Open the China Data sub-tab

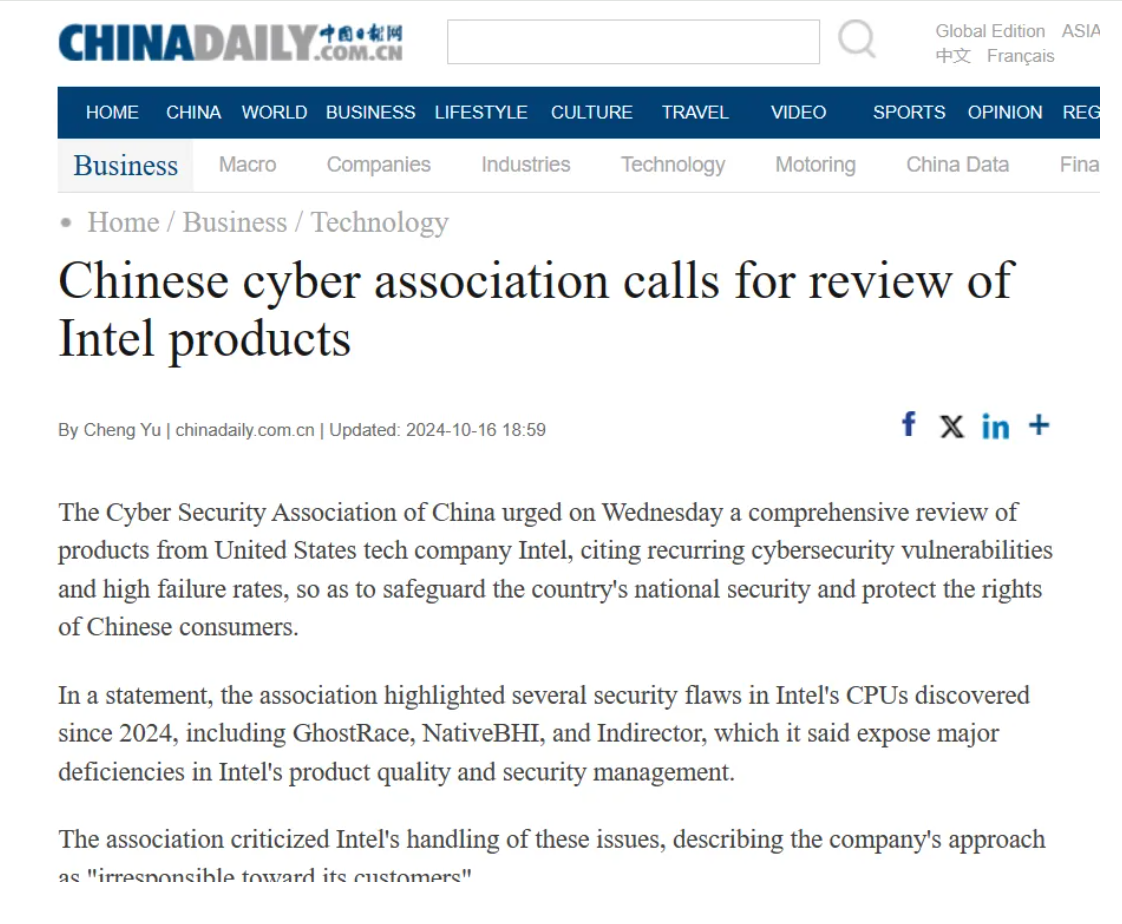click(957, 165)
